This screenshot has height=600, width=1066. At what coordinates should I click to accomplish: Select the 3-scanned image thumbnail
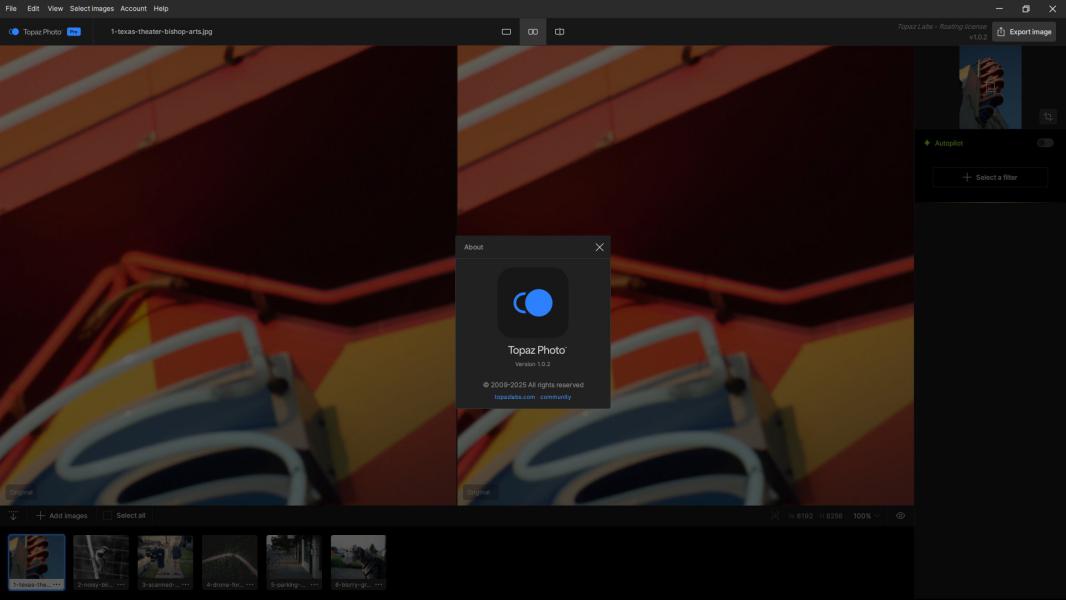pos(165,557)
